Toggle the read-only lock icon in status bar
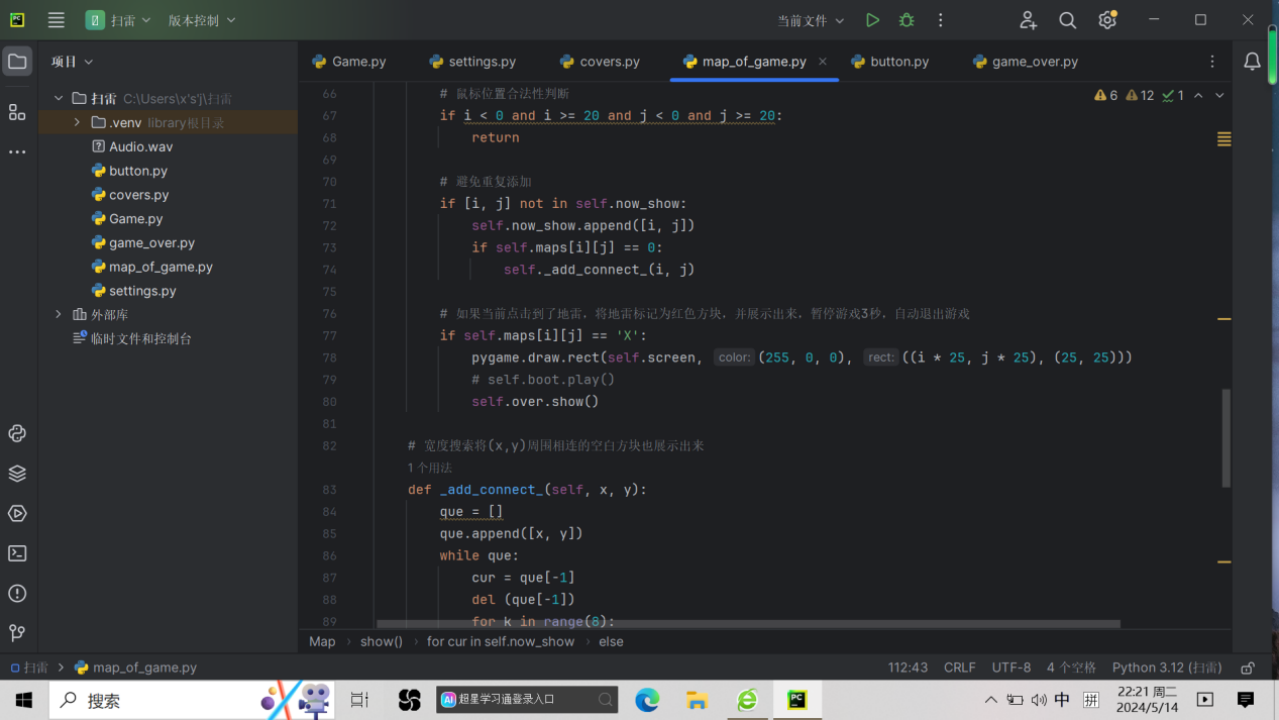Viewport: 1279px width, 720px height. [x=1248, y=668]
